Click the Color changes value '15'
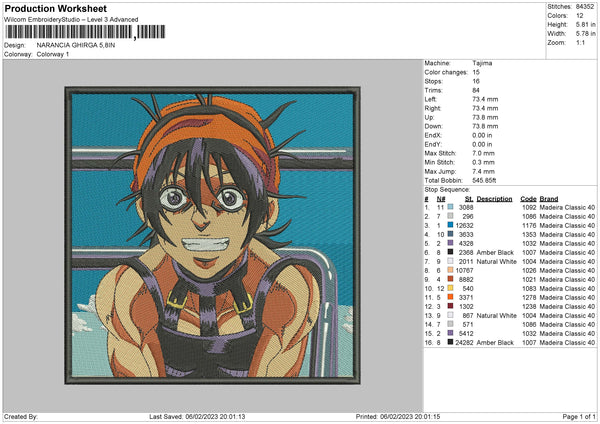600x424 pixels. click(476, 72)
